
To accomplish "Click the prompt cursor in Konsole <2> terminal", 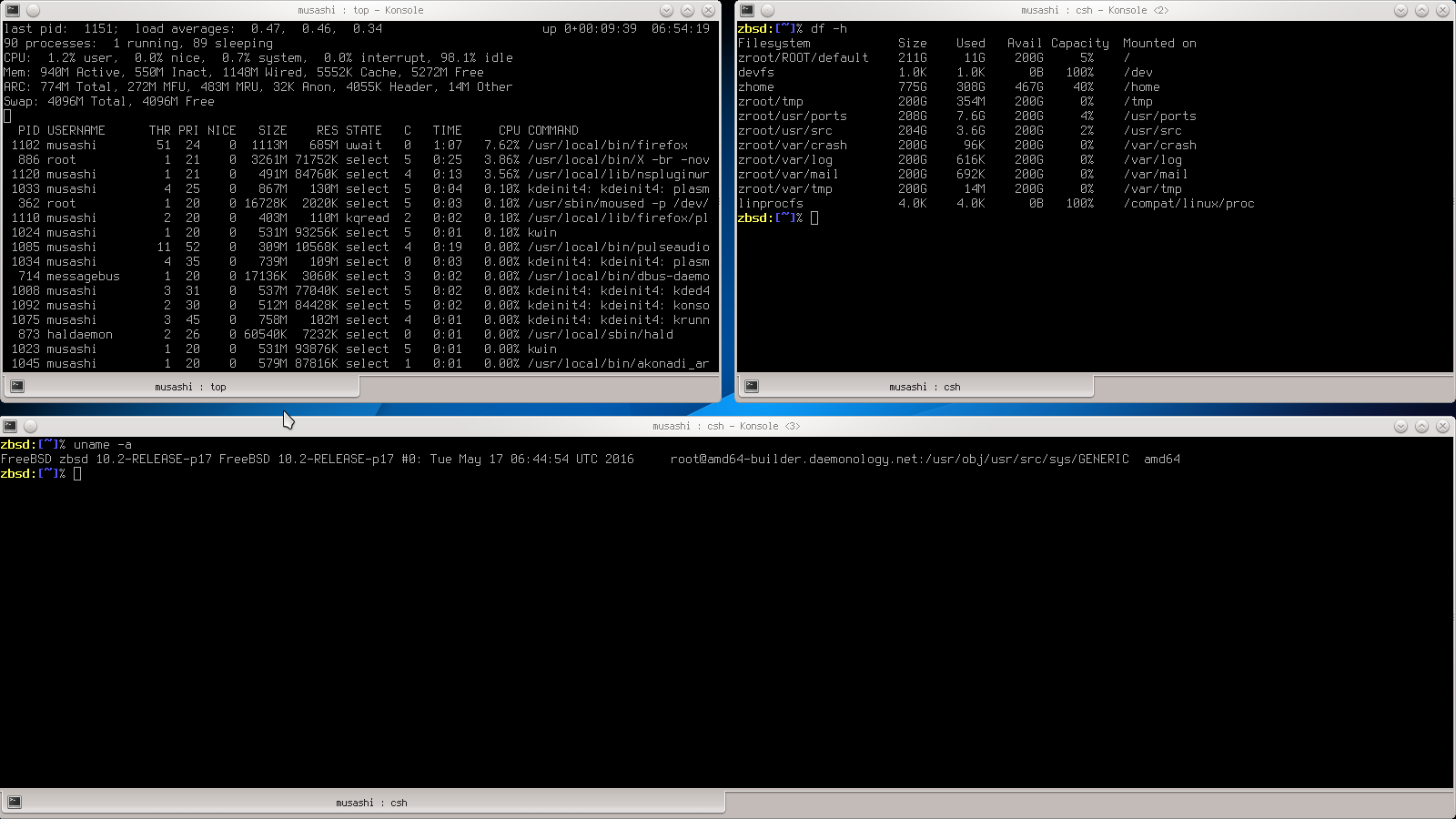I will [814, 217].
